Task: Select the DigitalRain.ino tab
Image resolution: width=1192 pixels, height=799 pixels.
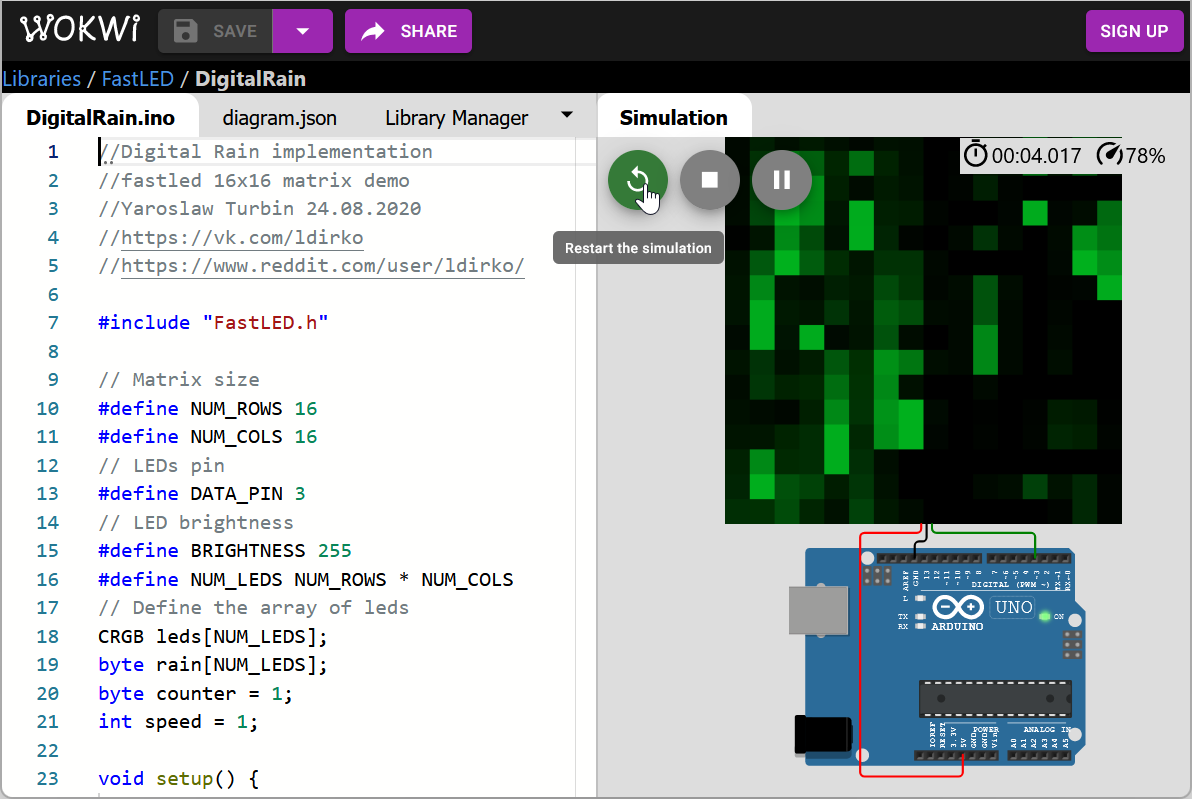Action: coord(100,118)
